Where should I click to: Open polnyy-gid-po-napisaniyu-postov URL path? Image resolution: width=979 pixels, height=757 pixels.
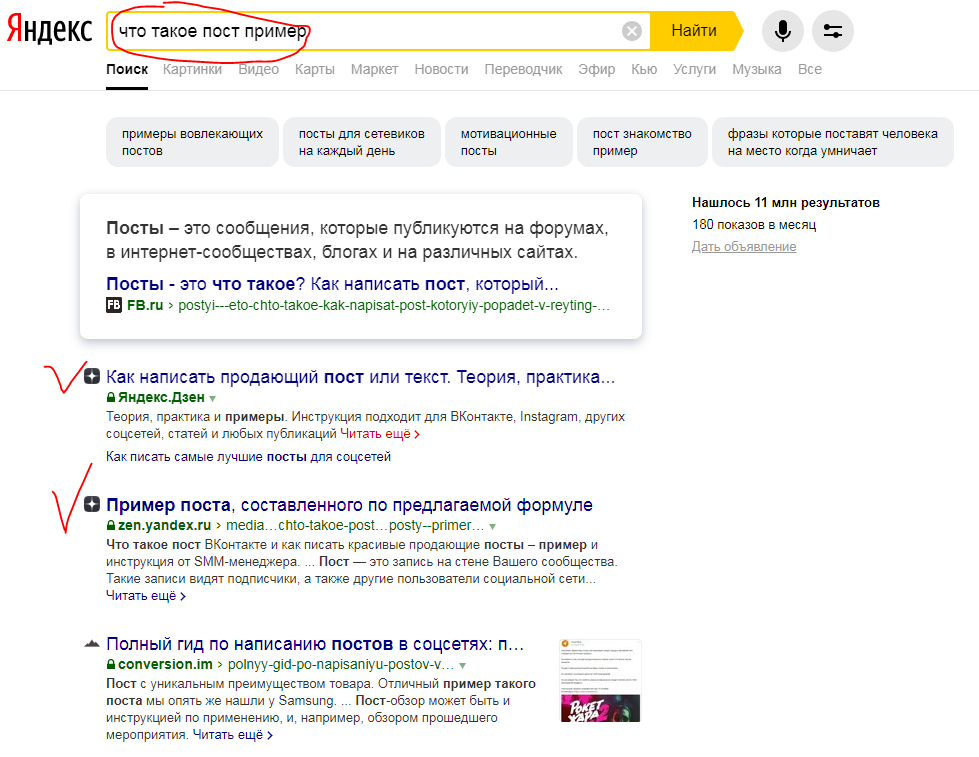[x=340, y=665]
